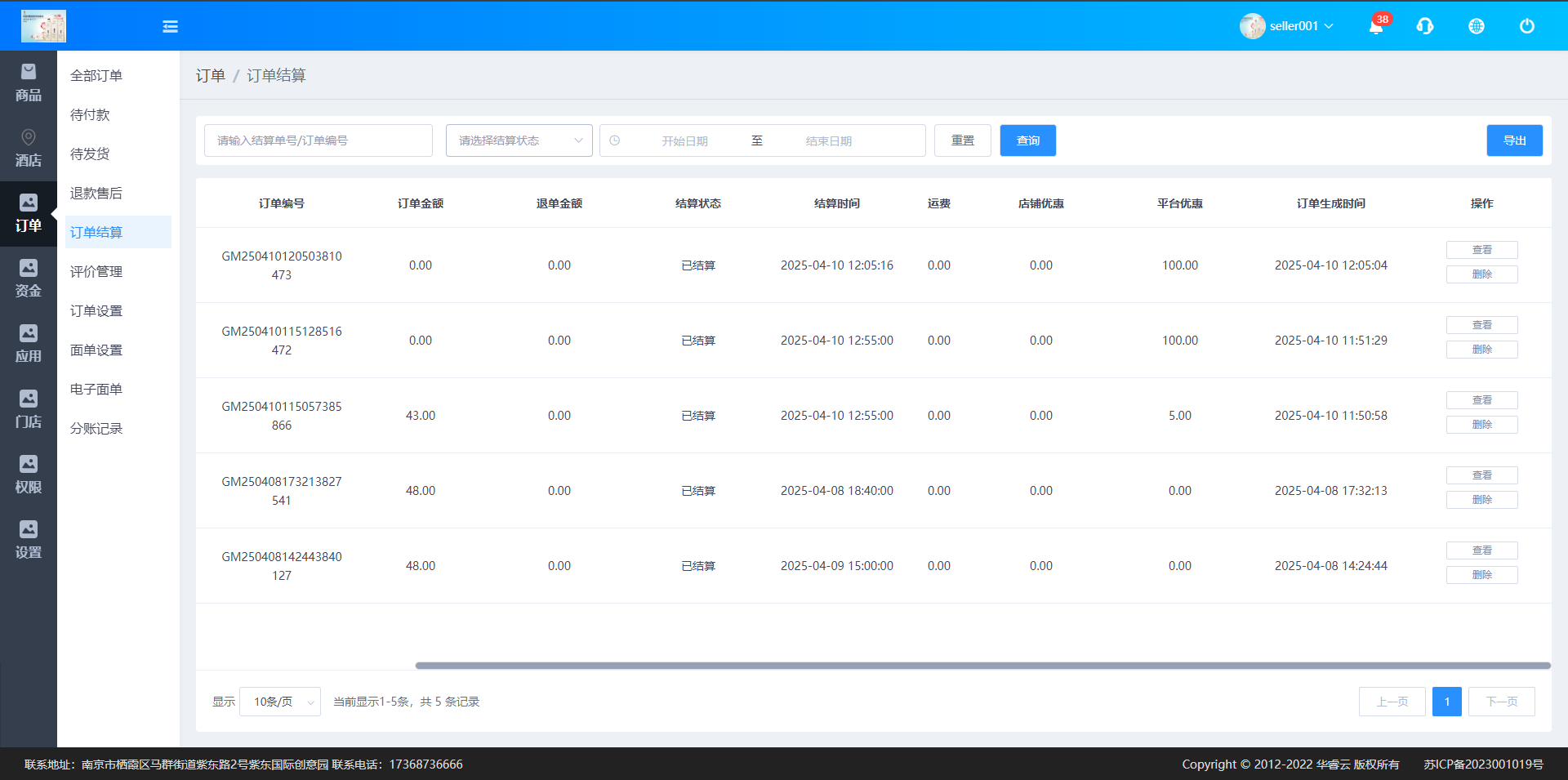Open the 请选择结算状态 dropdown
This screenshot has width=1568, height=780.
tap(519, 140)
